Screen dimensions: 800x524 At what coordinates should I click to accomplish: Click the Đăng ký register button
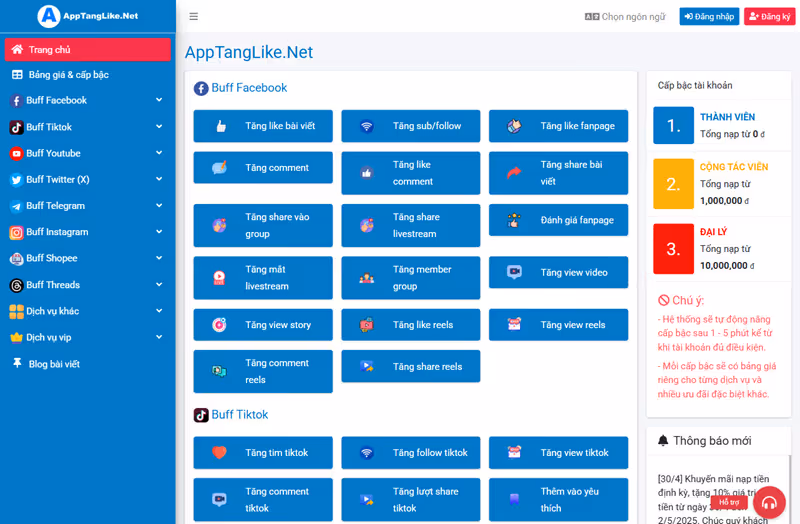point(769,16)
